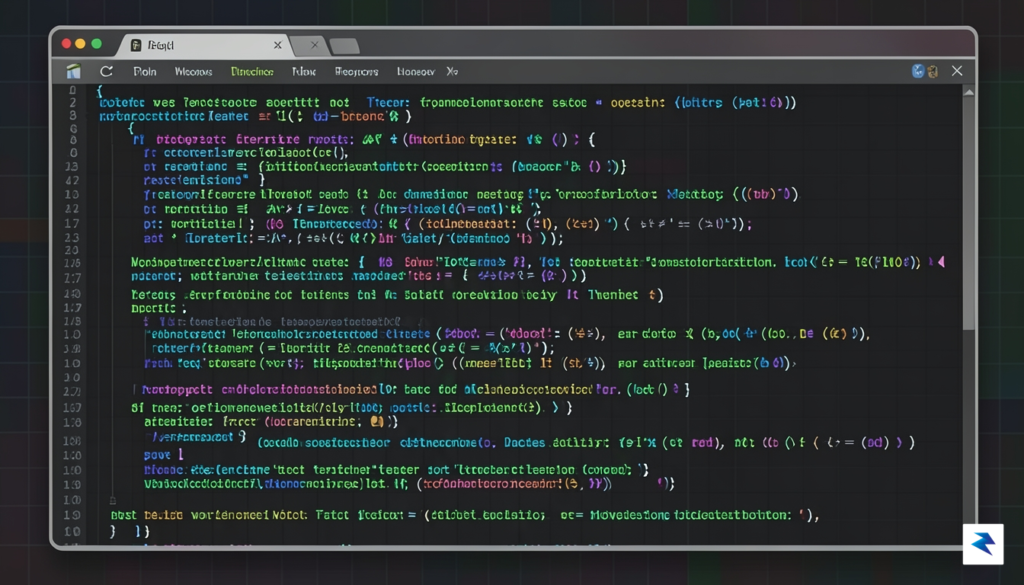Select the small blank third tab
The width and height of the screenshot is (1024, 585).
344,46
